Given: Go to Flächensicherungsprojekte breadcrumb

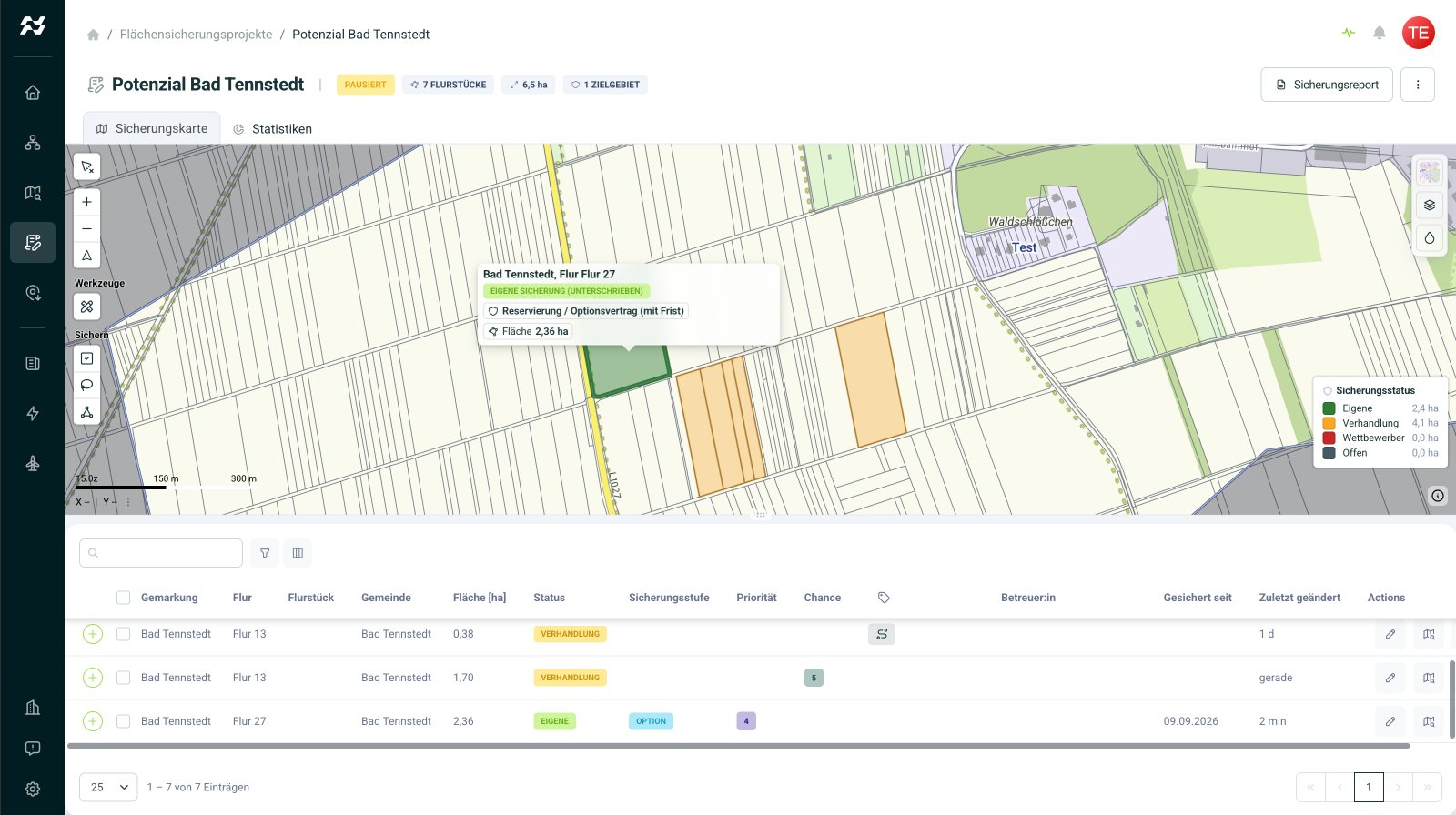Looking at the screenshot, I should click(197, 35).
